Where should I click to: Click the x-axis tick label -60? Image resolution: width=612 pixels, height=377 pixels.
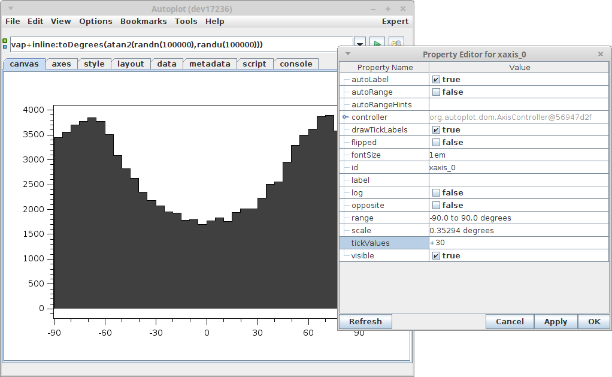click(x=105, y=333)
